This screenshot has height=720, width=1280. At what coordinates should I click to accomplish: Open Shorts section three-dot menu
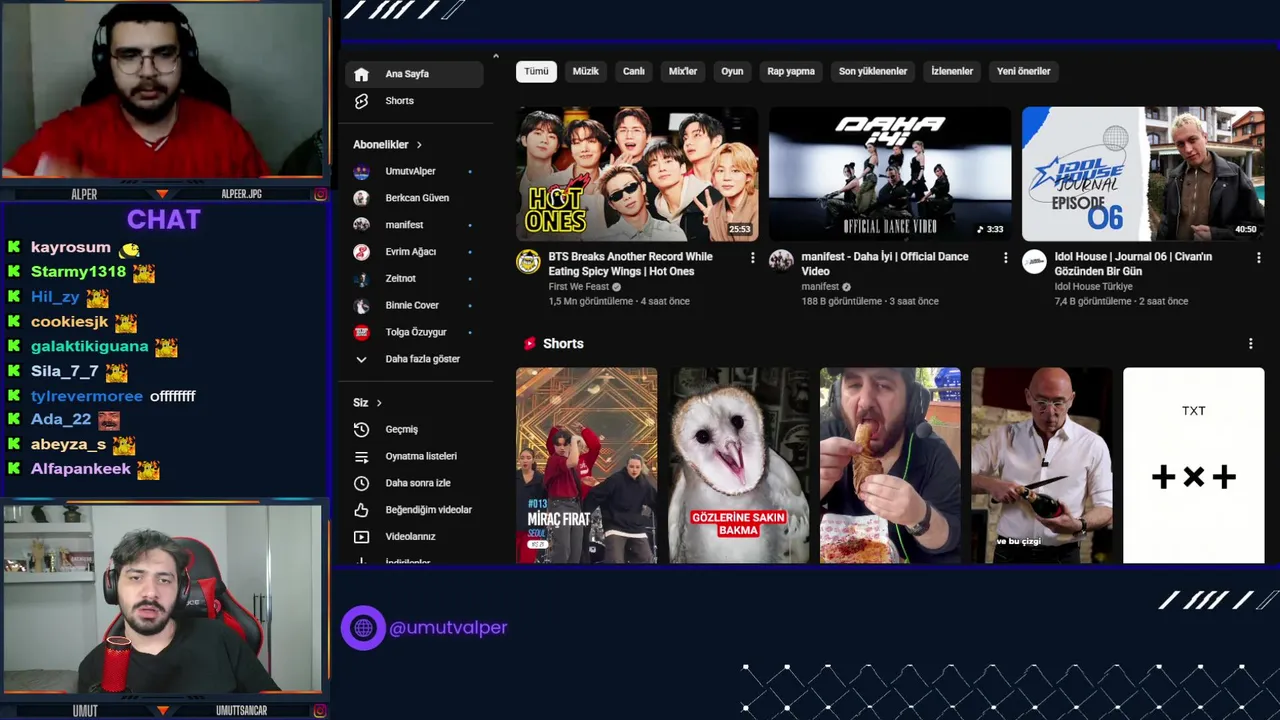(x=1250, y=344)
